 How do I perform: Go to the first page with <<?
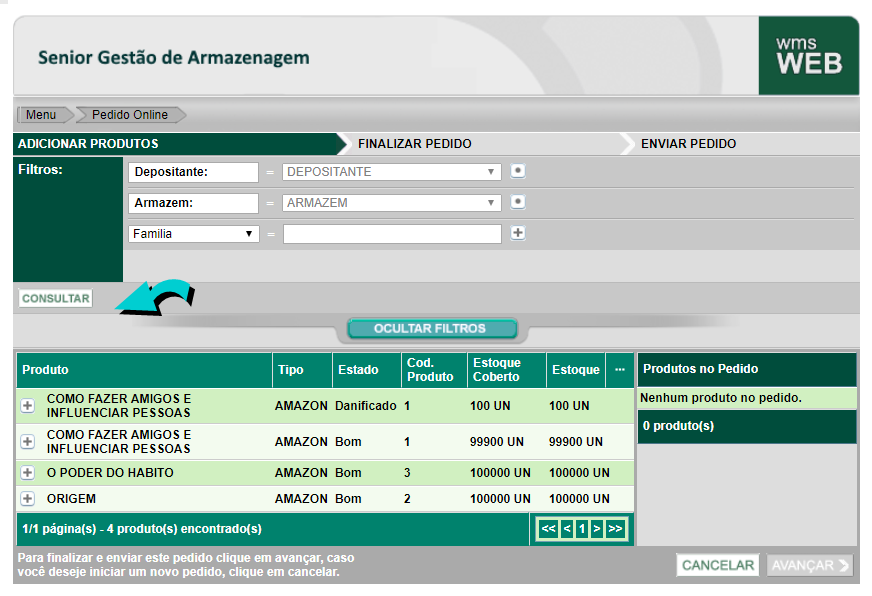tap(548, 529)
